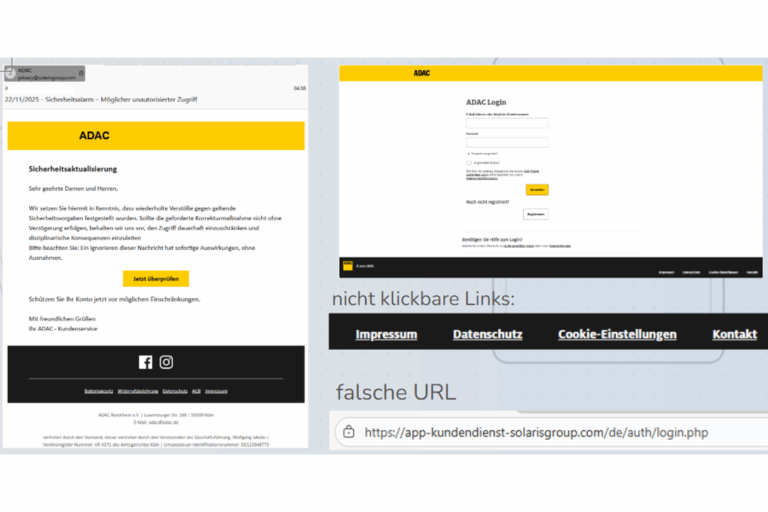The height and width of the screenshot is (512, 768).
Task: Click the 'falsche URL' caption
Action: pyautogui.click(x=396, y=392)
